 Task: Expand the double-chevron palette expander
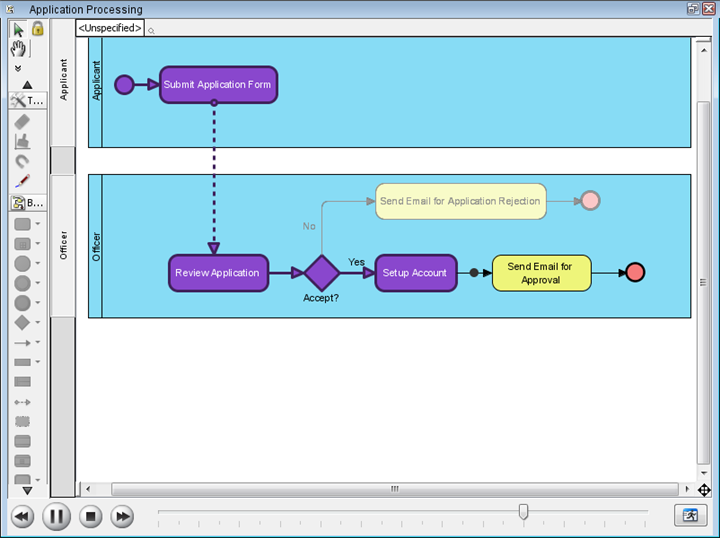pyautogui.click(x=18, y=68)
